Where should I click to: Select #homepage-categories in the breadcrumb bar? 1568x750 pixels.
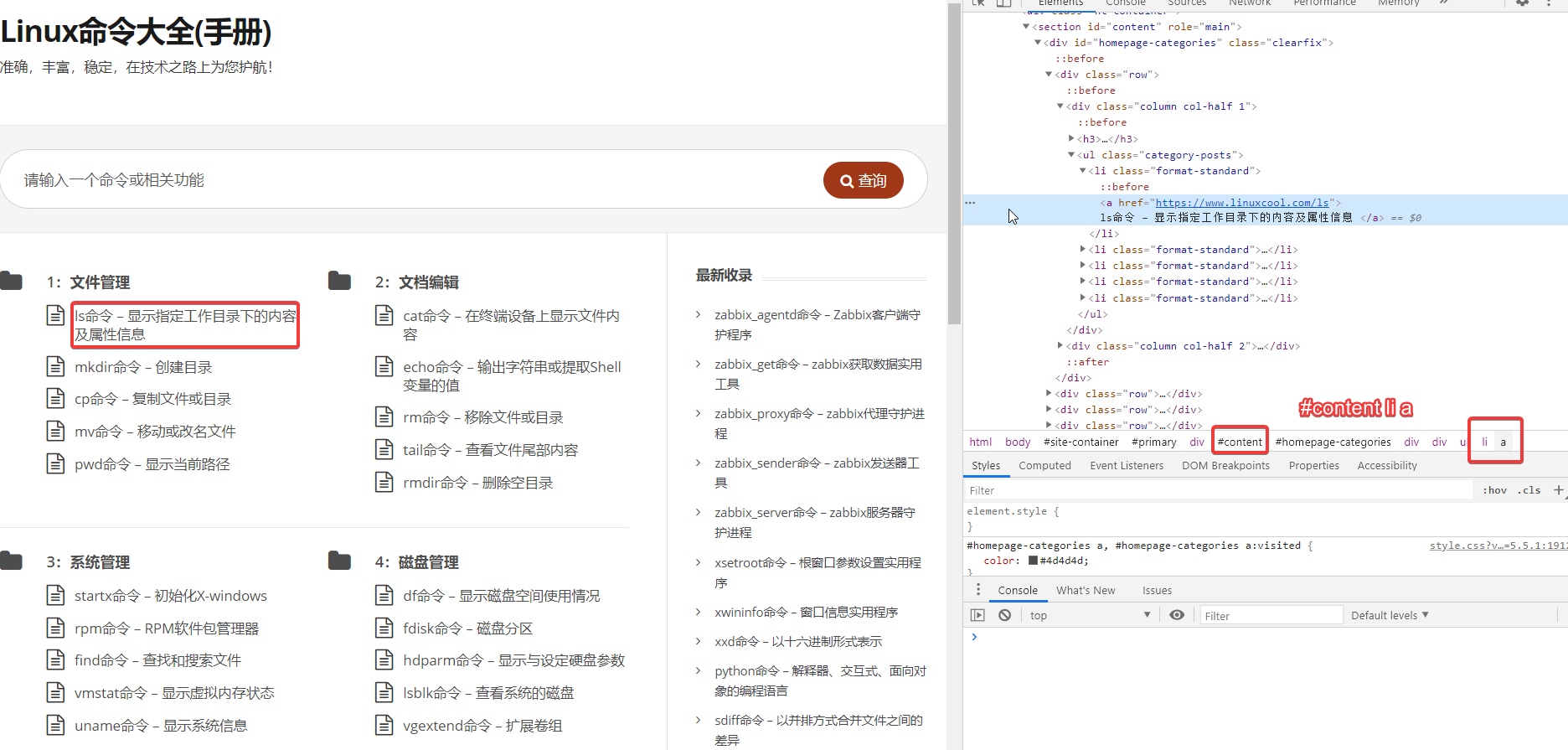click(x=1333, y=442)
